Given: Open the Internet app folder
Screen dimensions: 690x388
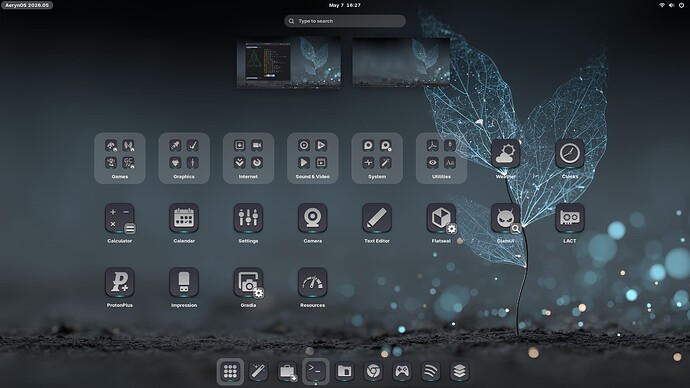Looking at the screenshot, I should (x=248, y=158).
